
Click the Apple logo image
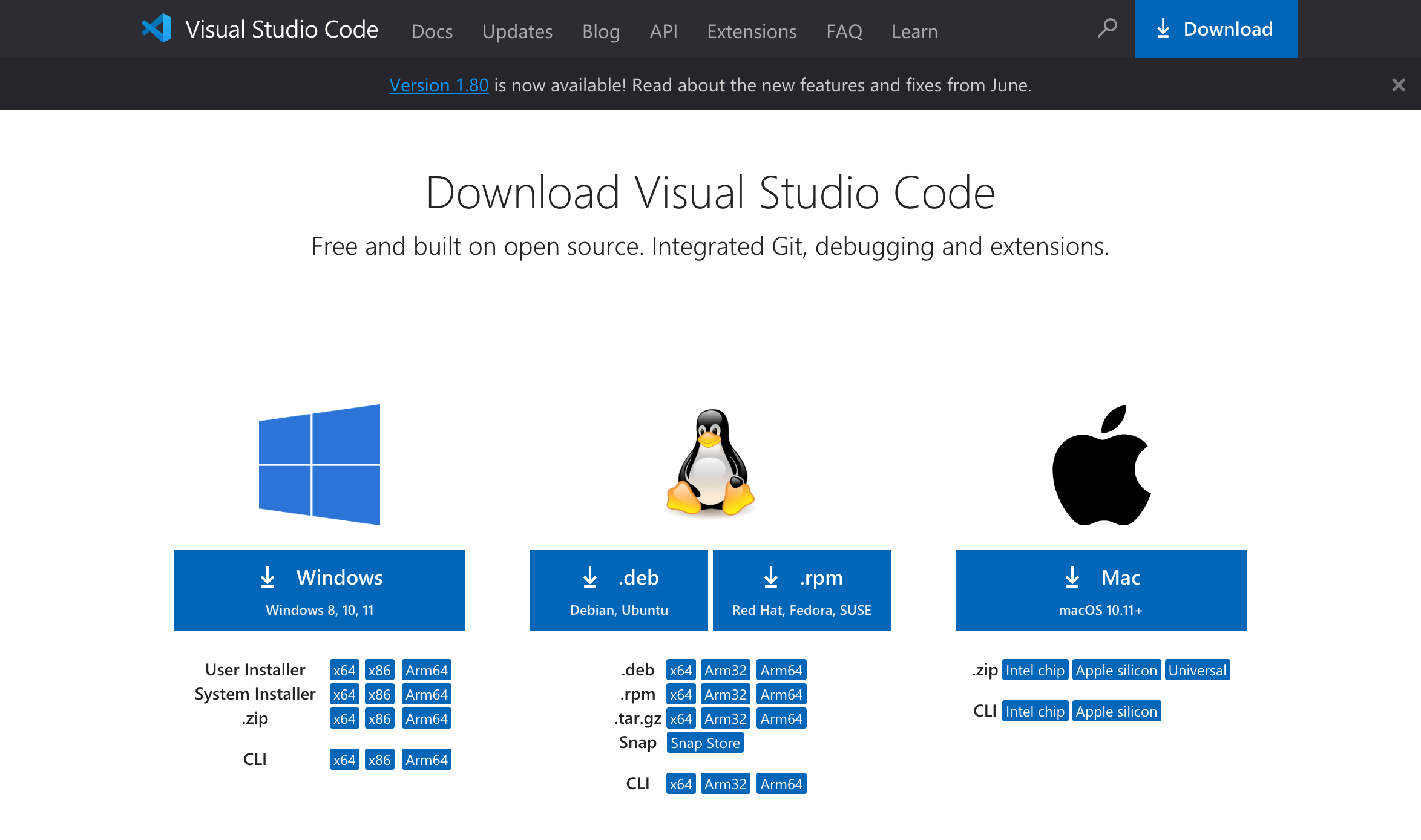1101,465
